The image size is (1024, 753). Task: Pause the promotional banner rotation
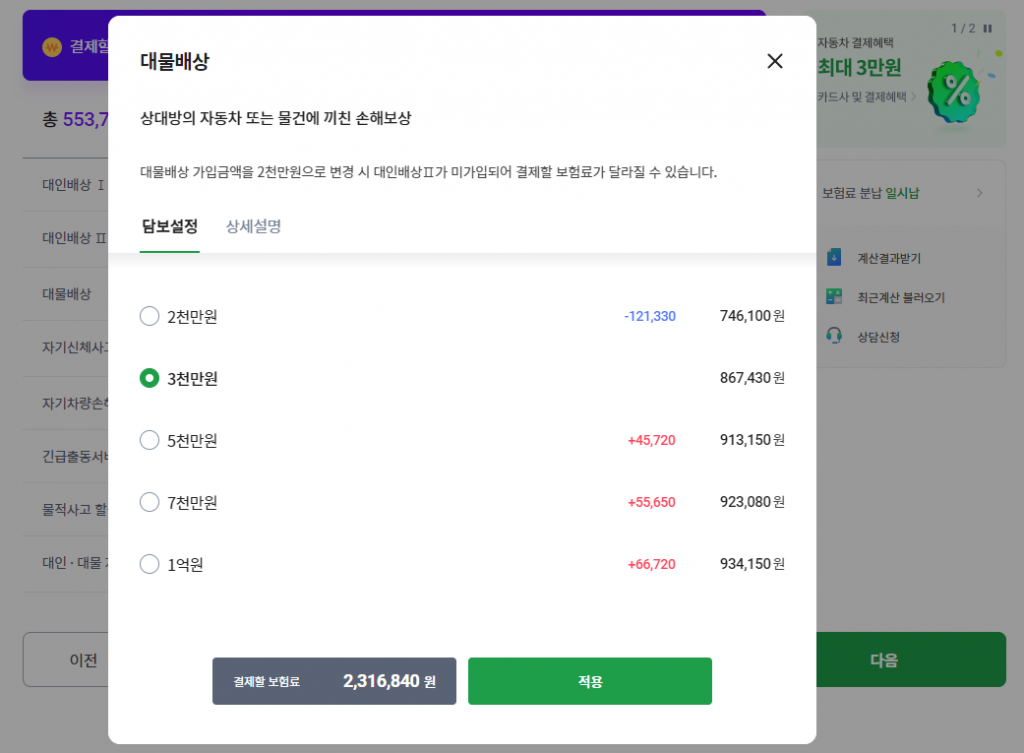click(988, 28)
